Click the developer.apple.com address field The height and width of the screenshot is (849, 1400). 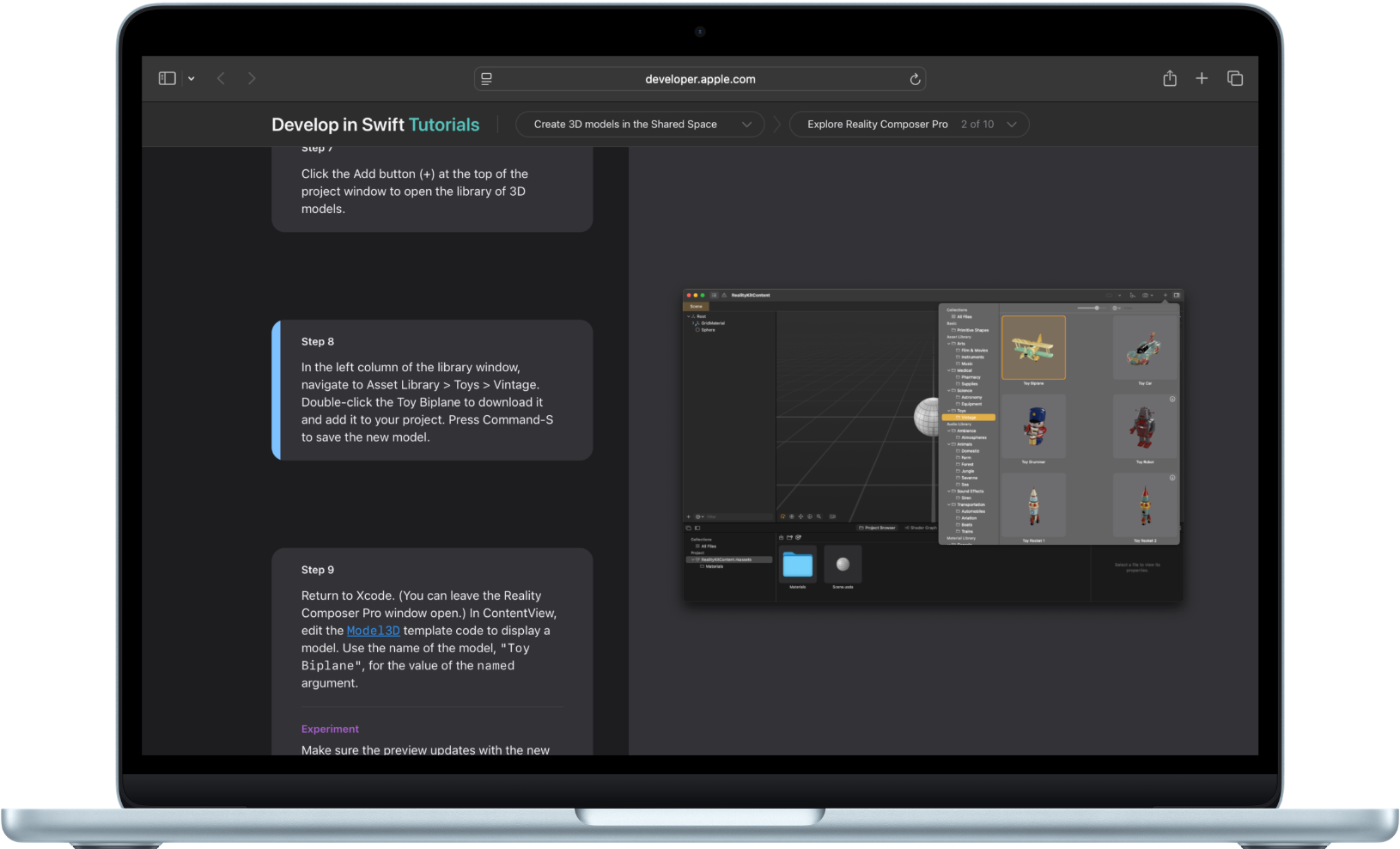pos(699,79)
